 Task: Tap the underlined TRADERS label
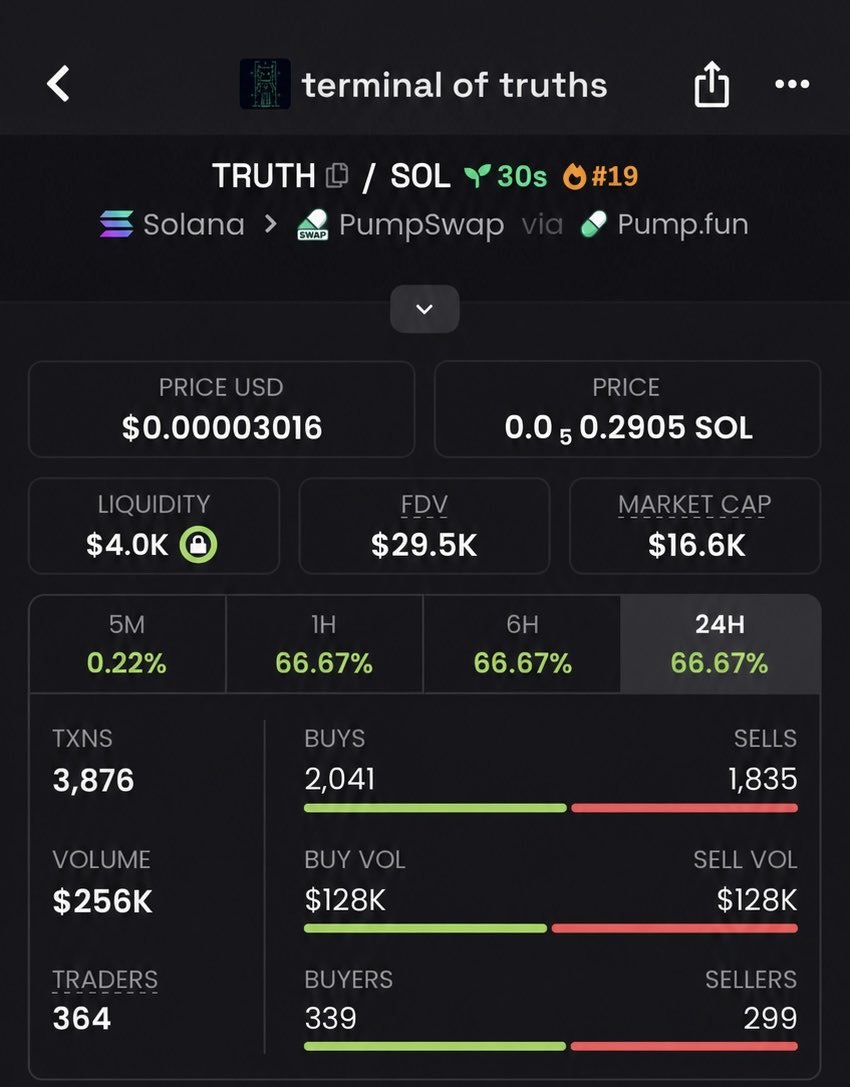click(x=105, y=980)
